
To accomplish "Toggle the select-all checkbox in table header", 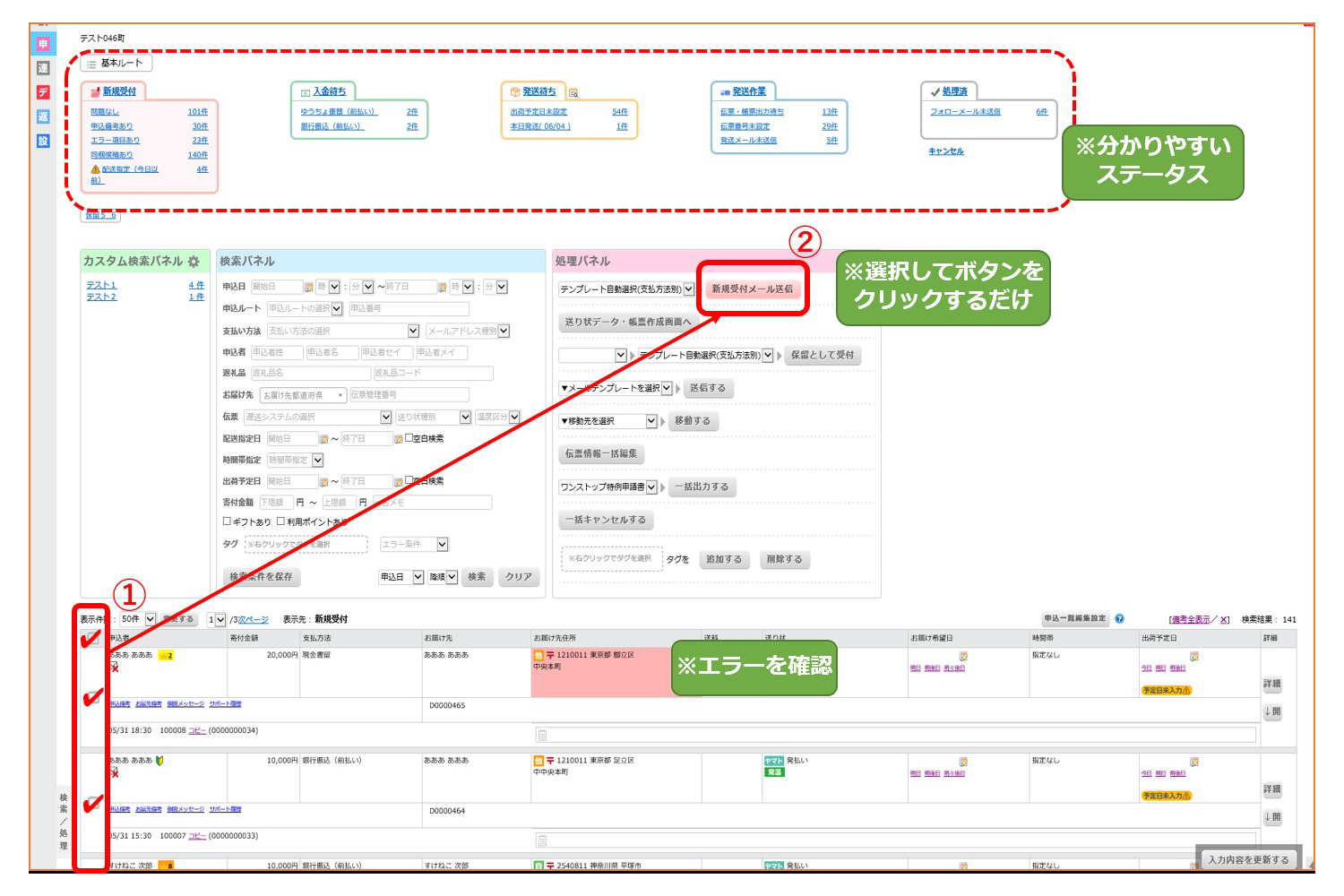I will point(91,638).
